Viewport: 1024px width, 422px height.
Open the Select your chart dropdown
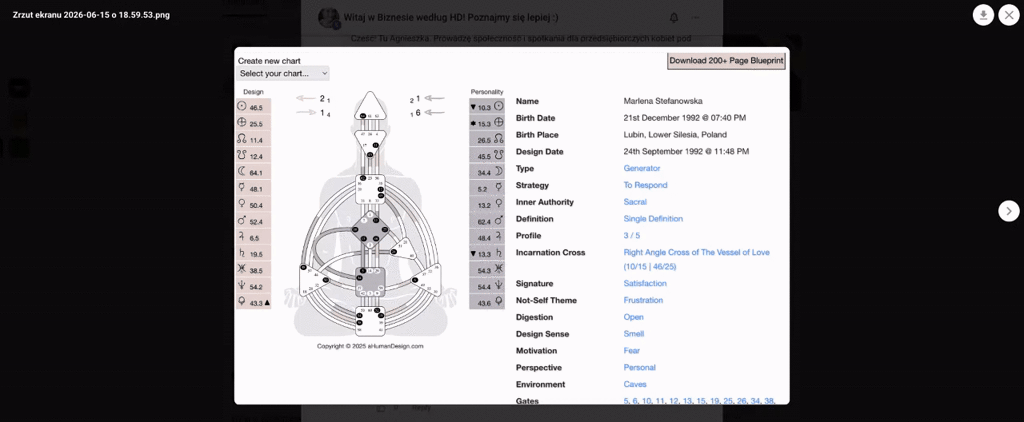(283, 73)
